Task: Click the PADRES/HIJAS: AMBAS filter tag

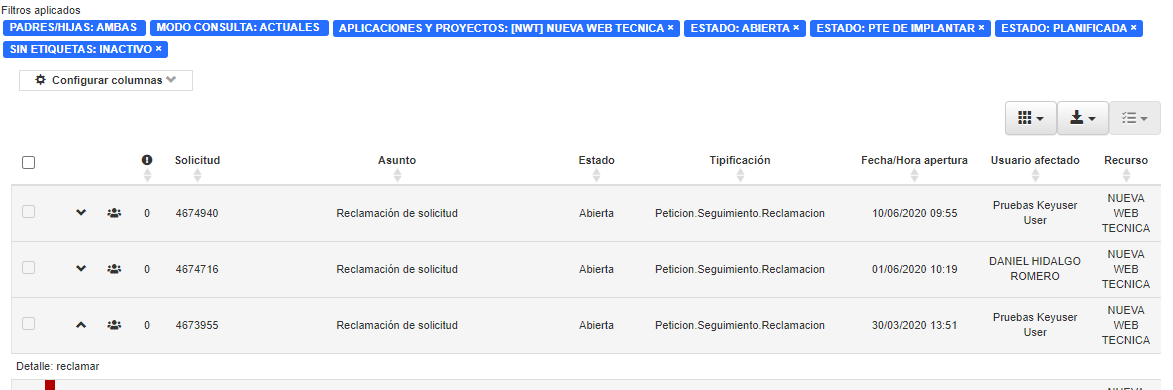Action: click(x=73, y=28)
